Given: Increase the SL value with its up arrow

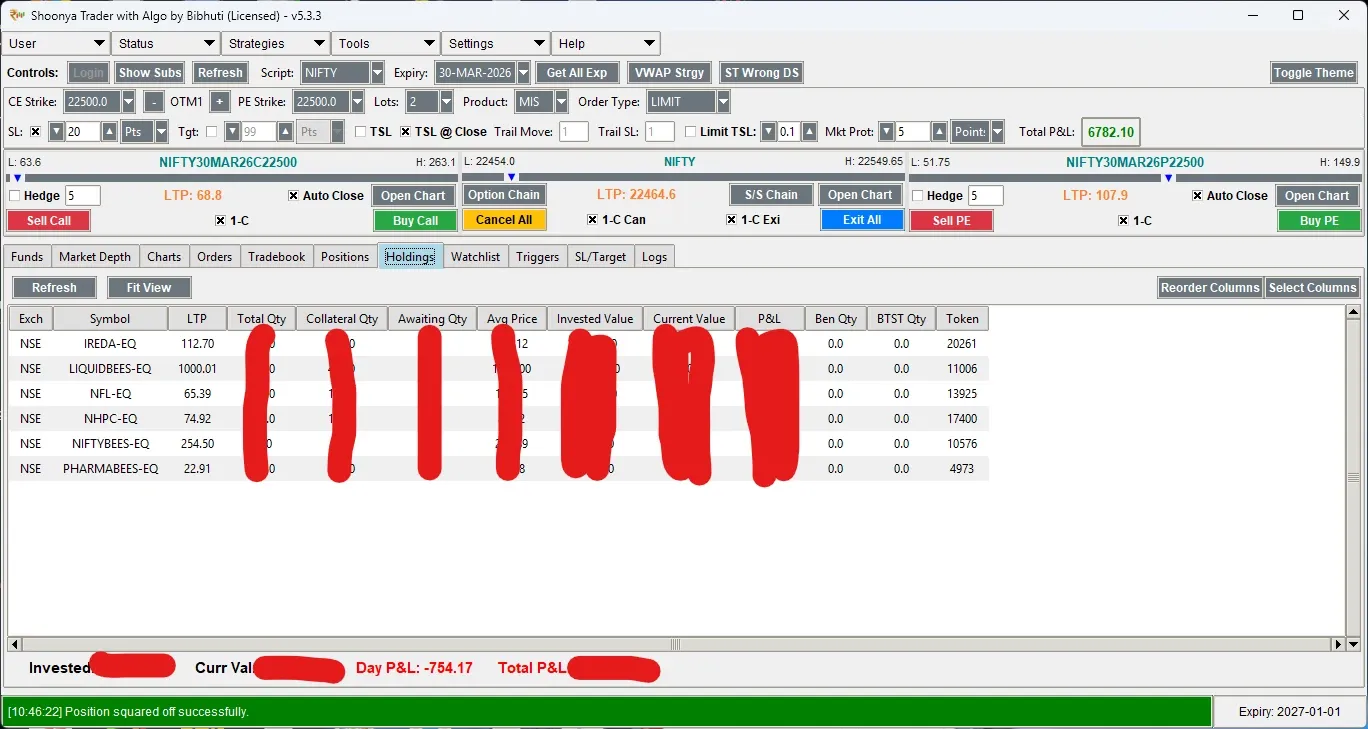Looking at the screenshot, I should click(110, 132).
